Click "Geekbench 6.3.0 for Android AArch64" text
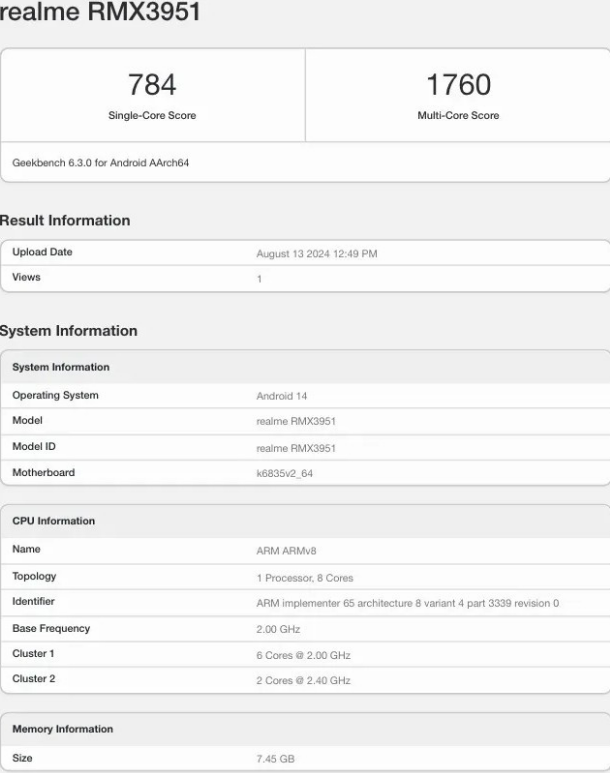This screenshot has width=610, height=773. (x=101, y=163)
